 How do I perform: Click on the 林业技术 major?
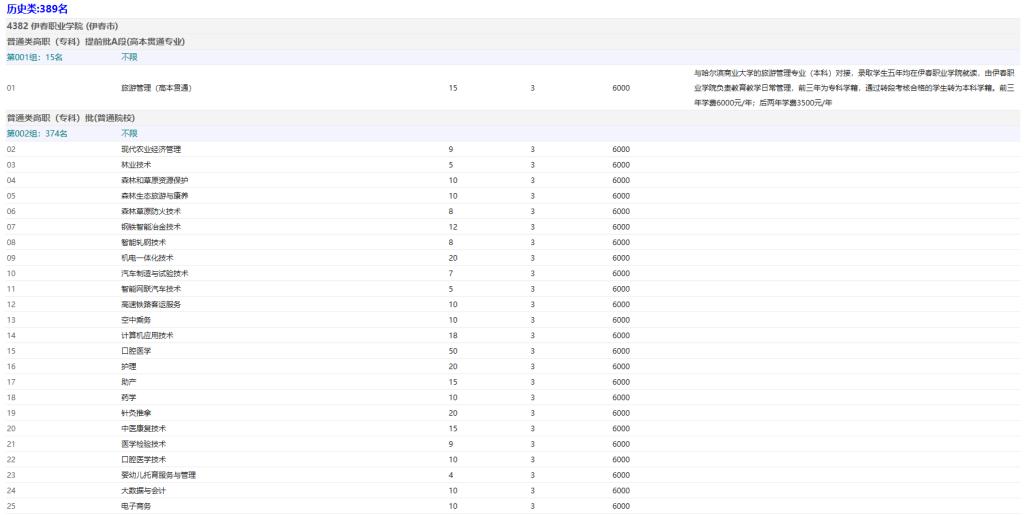click(136, 165)
